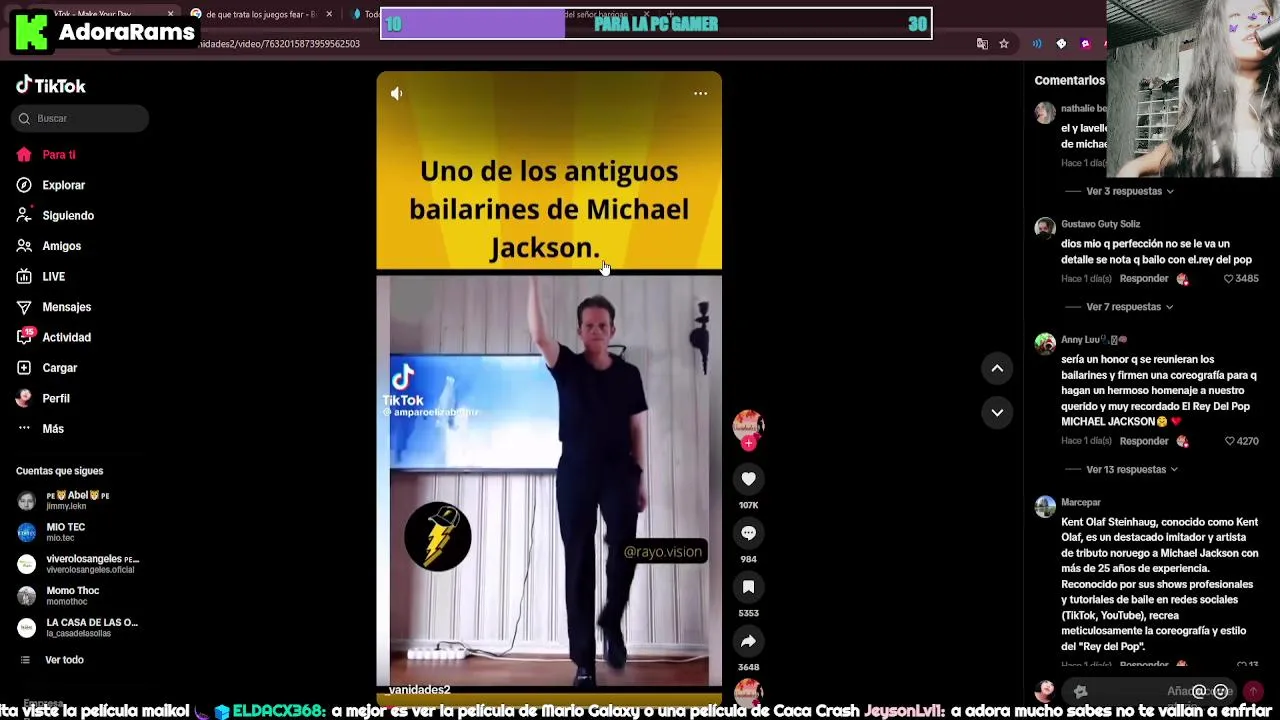This screenshot has width=1280, height=720.
Task: Click the @rayo.vision tag on video
Action: point(663,552)
